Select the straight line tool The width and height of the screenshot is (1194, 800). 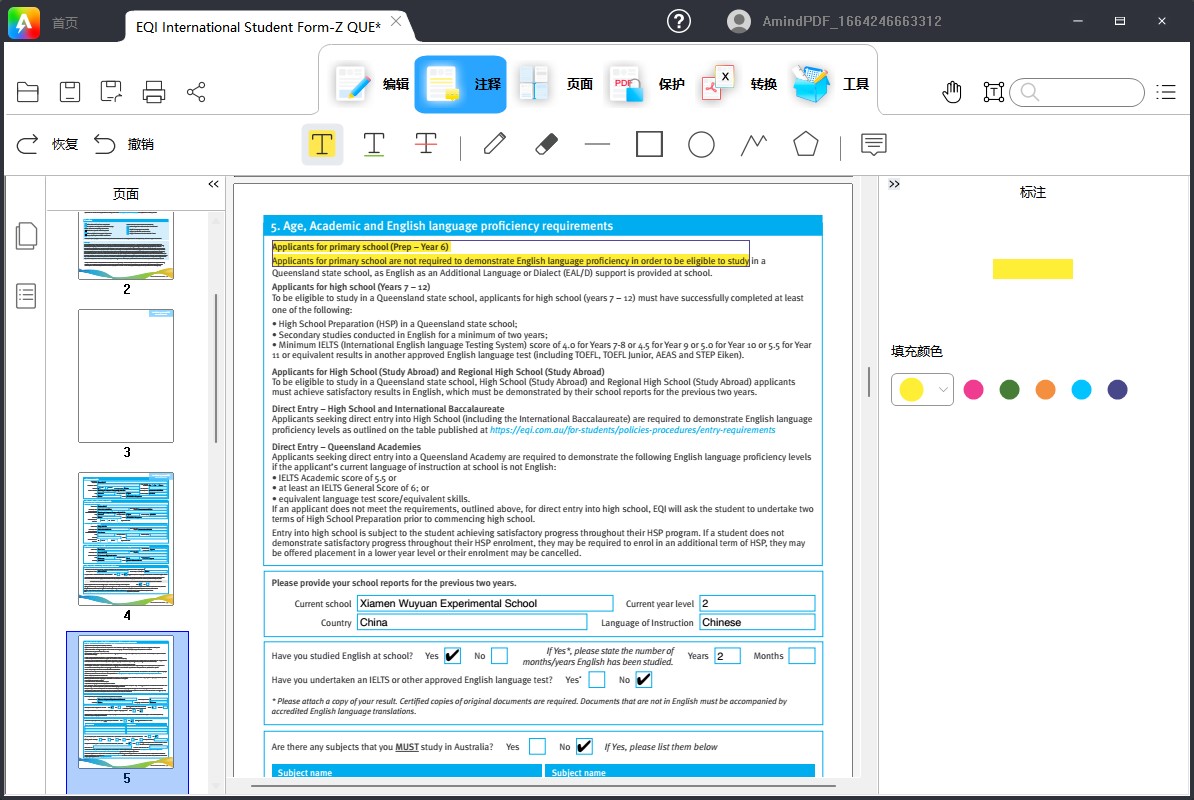tap(598, 143)
